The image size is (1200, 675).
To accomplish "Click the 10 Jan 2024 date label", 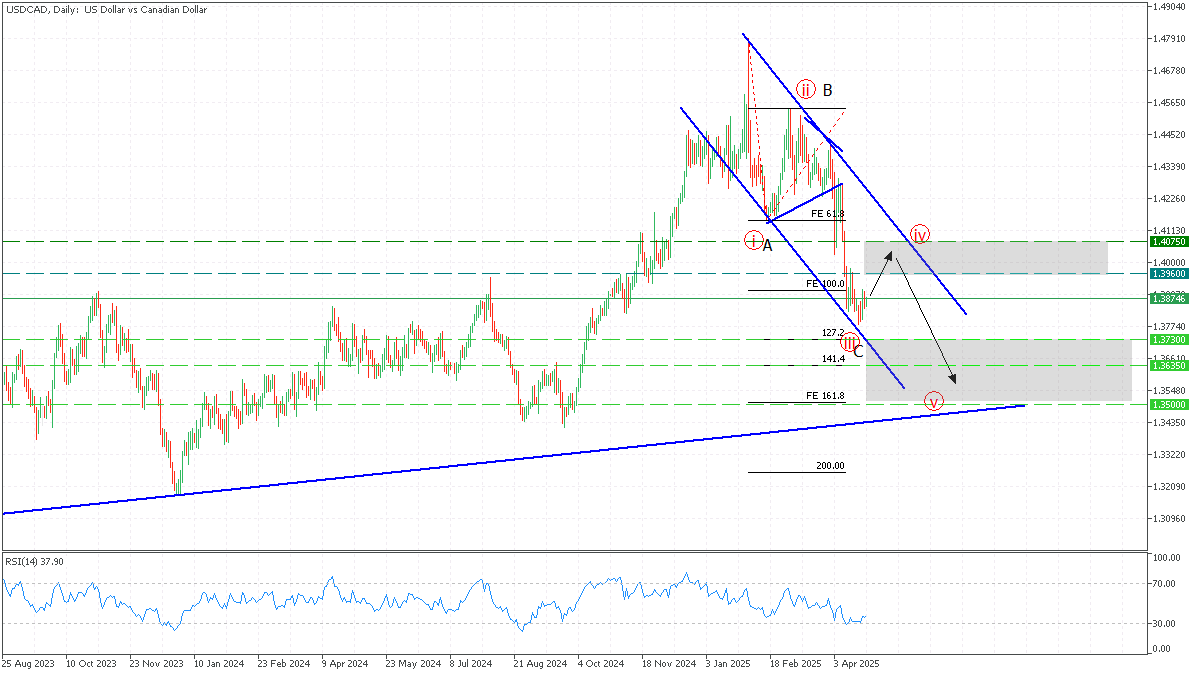I will click(218, 663).
